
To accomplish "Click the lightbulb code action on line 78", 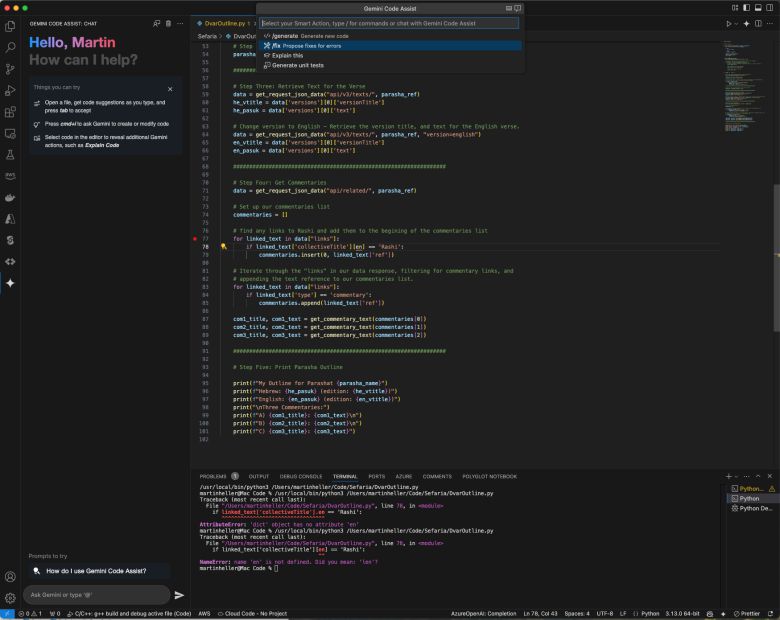I will pyautogui.click(x=223, y=246).
